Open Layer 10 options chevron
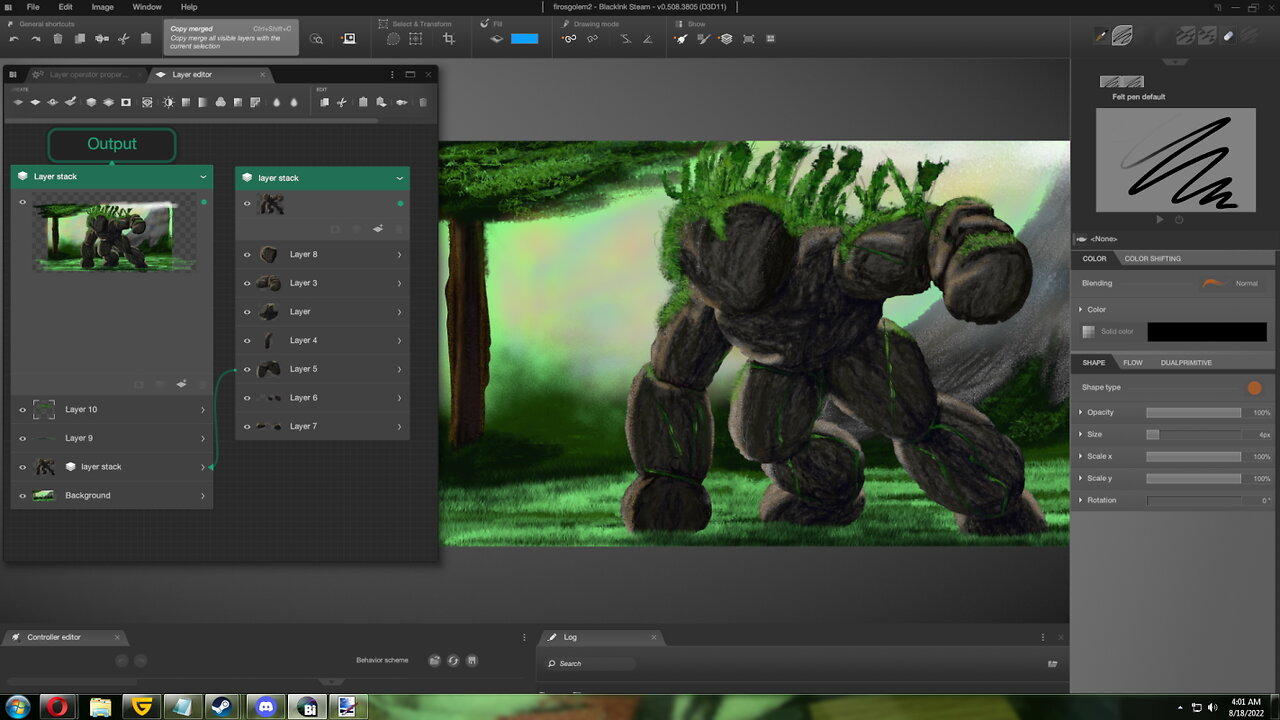This screenshot has height=720, width=1280. point(203,410)
